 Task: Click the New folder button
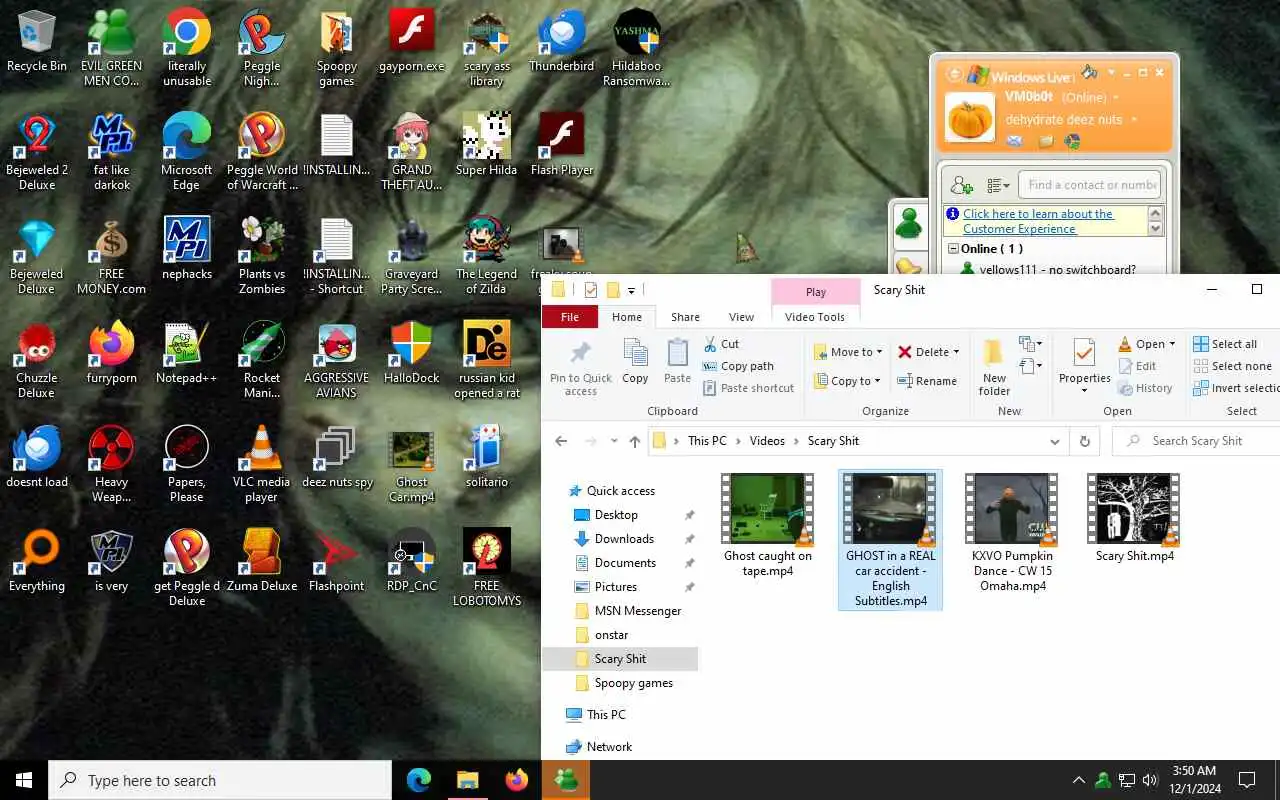click(994, 367)
